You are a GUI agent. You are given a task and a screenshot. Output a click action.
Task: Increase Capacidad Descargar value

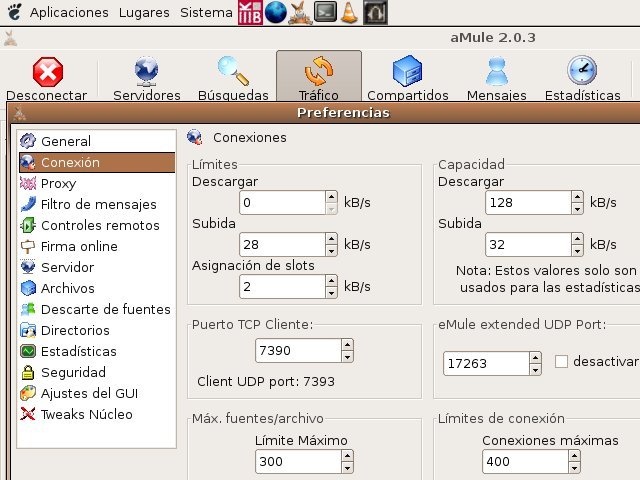pos(577,197)
